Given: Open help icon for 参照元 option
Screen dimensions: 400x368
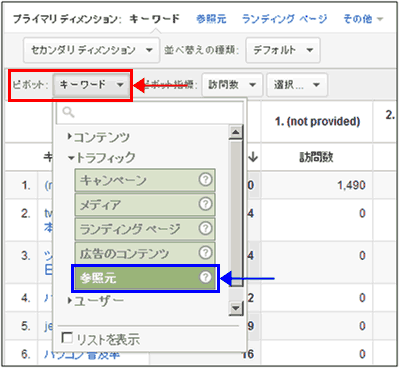Looking at the screenshot, I should (205, 277).
